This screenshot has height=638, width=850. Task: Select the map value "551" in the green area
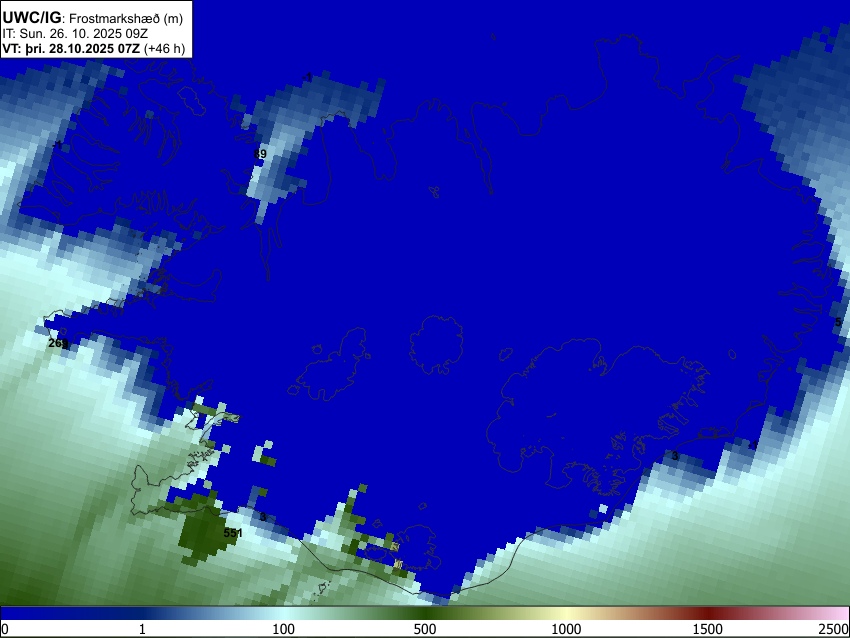(233, 533)
